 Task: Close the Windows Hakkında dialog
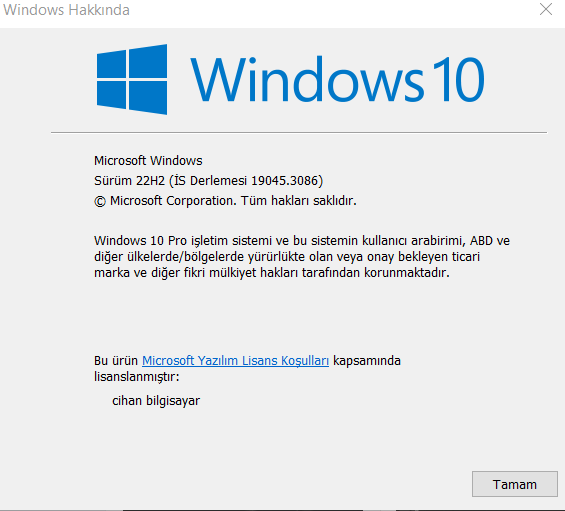point(546,9)
